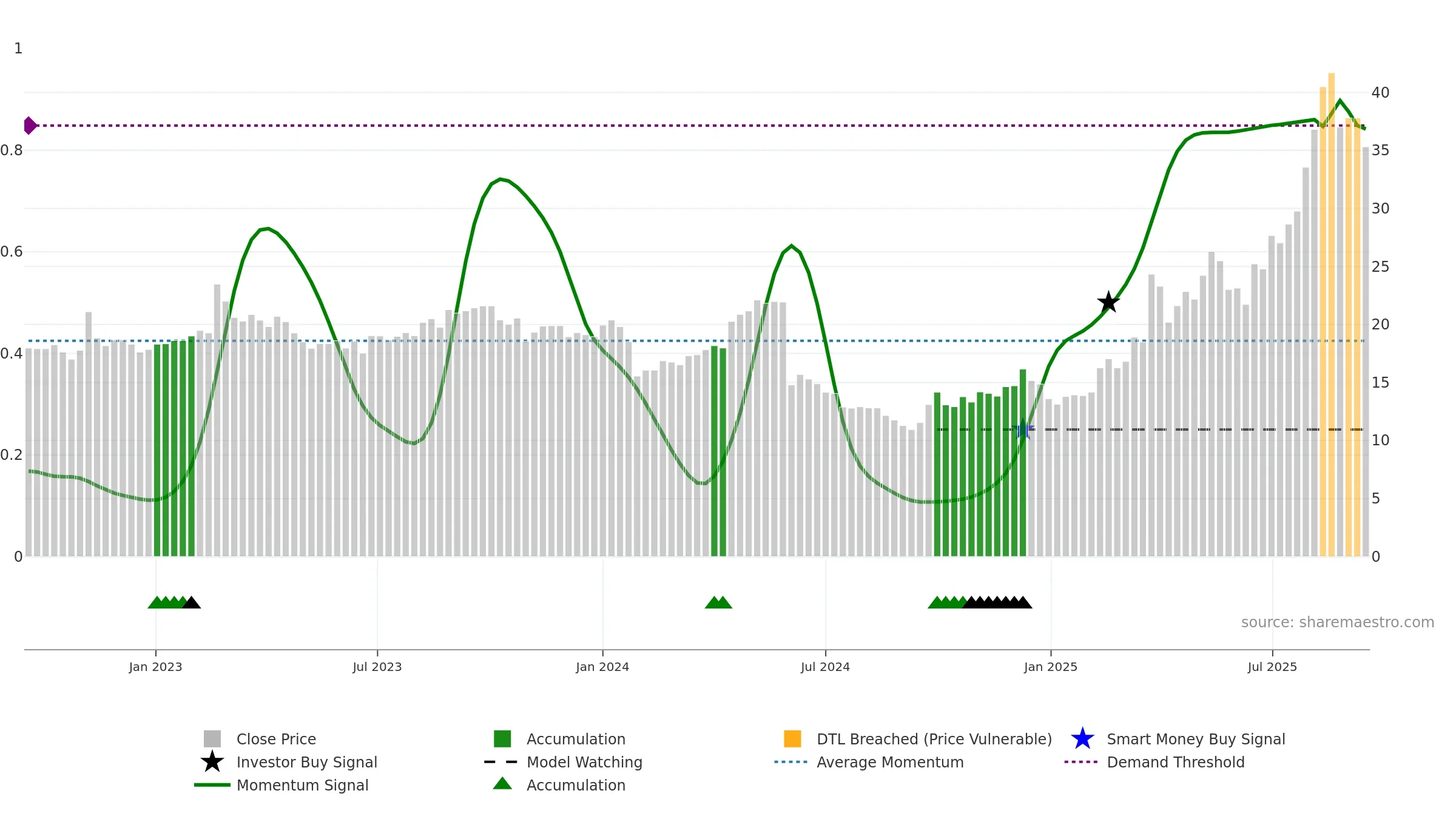Click the Jan 2023 x-axis label
The height and width of the screenshot is (819, 1456).
155,667
